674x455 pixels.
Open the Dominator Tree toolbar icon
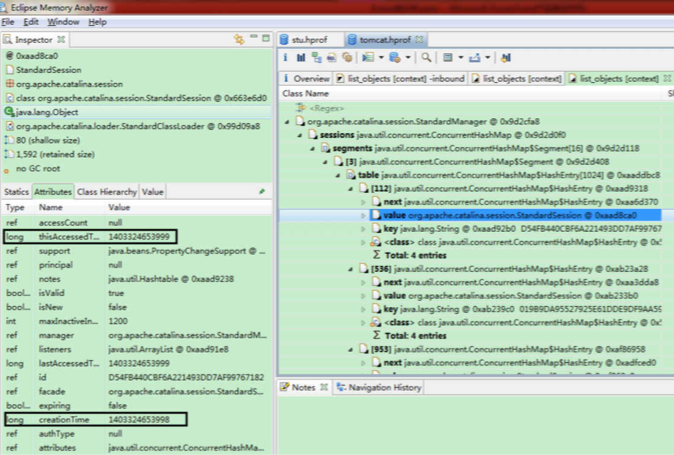(x=315, y=58)
